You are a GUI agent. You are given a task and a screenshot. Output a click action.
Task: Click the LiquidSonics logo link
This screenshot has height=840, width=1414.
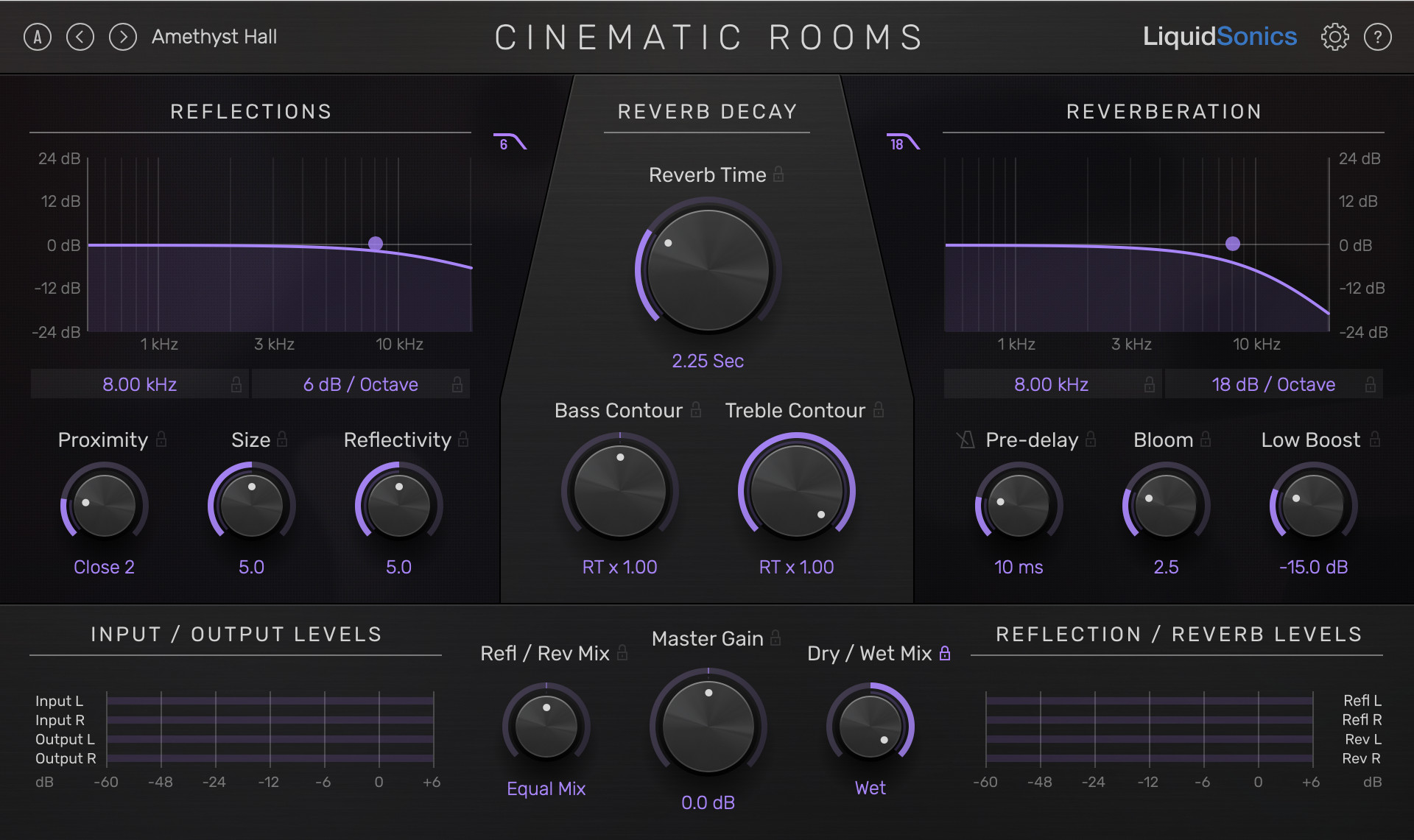(x=1220, y=37)
